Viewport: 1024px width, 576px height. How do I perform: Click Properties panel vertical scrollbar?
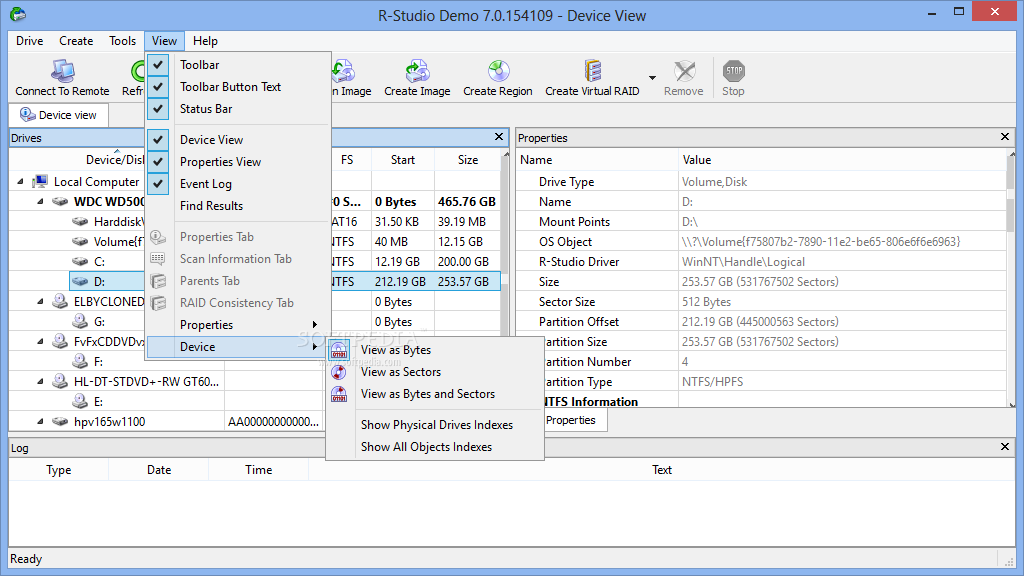point(1012,280)
